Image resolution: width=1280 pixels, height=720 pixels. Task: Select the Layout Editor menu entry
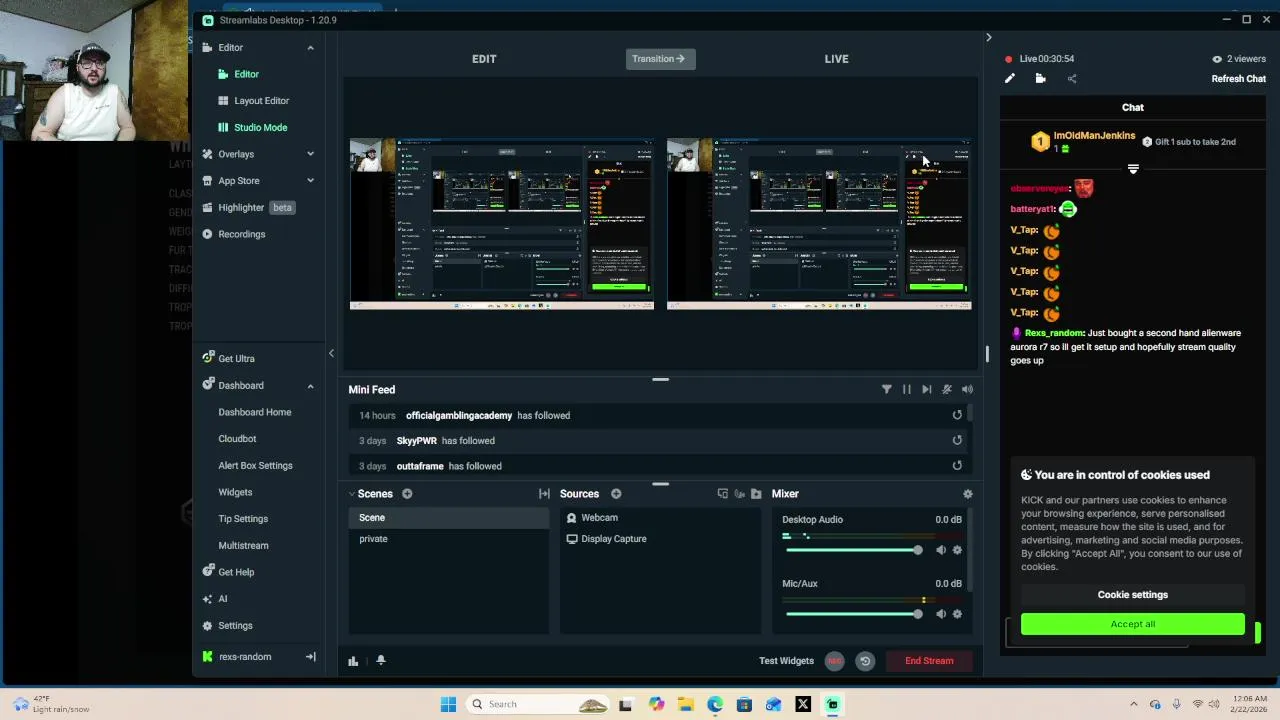(254, 101)
